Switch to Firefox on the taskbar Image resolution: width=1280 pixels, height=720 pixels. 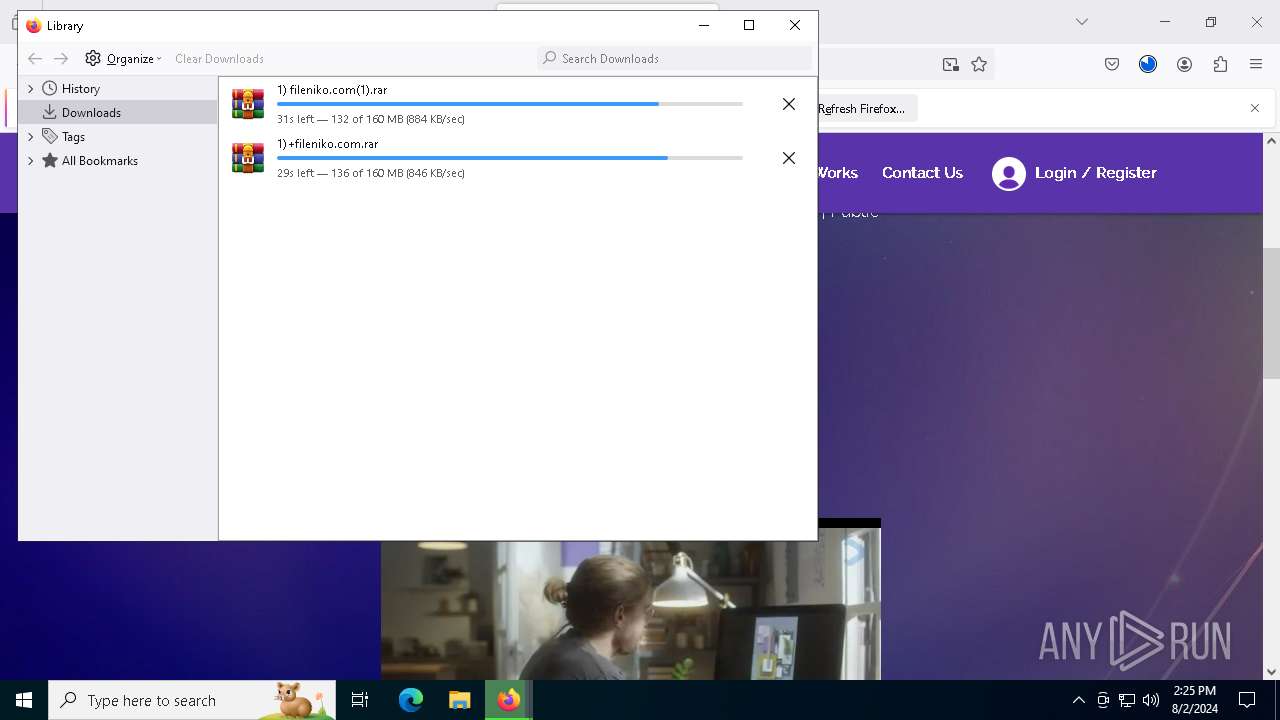pyautogui.click(x=509, y=700)
